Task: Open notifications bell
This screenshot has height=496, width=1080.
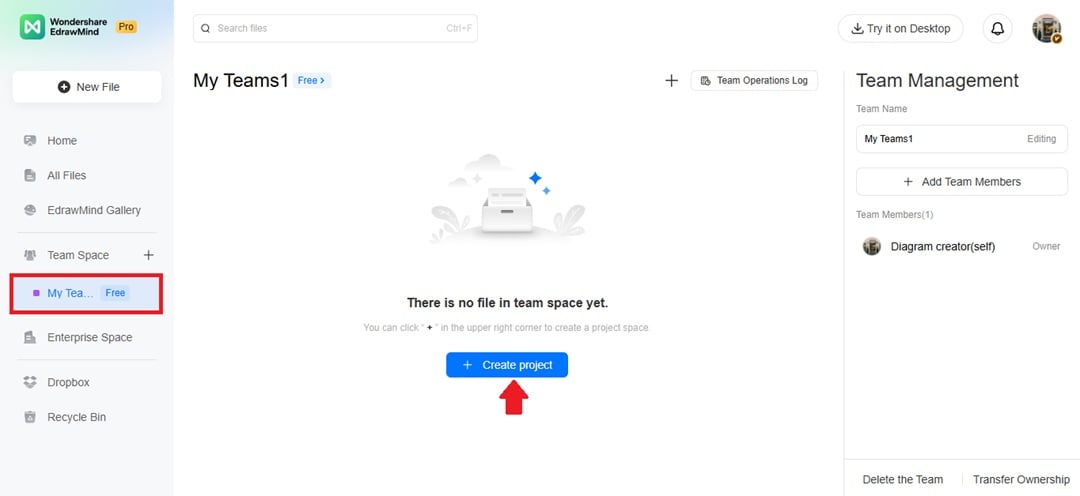Action: click(x=997, y=28)
